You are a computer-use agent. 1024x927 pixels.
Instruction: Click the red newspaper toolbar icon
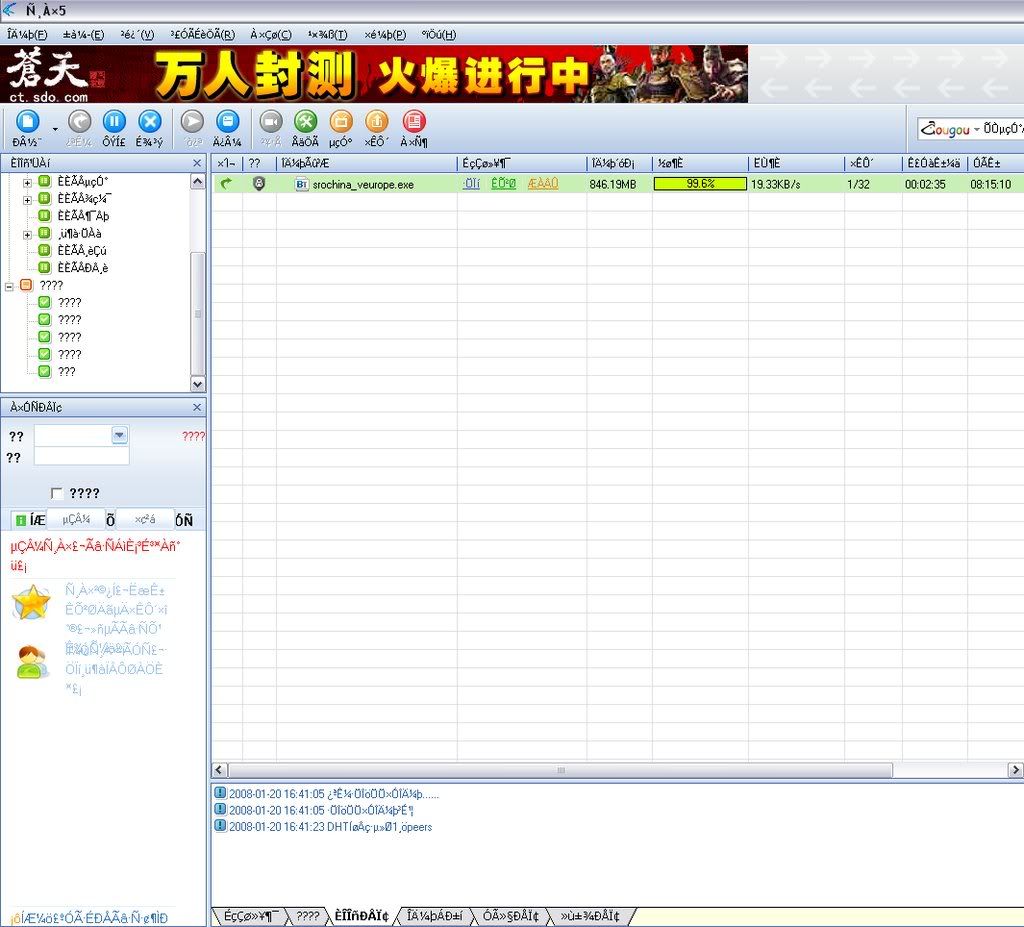coord(413,122)
